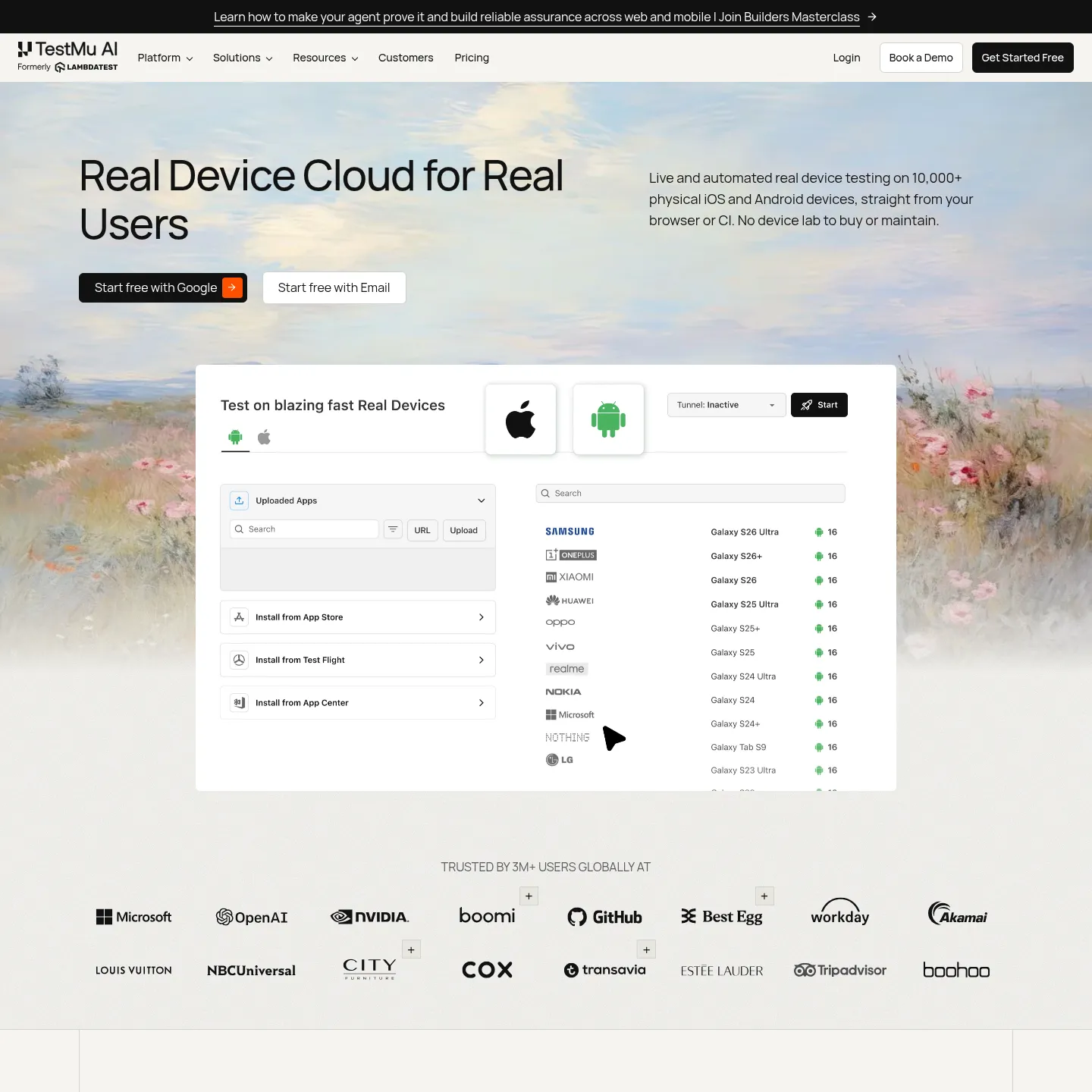The width and height of the screenshot is (1092, 1092).
Task: Choose the Oppo brand logo
Action: pos(560,623)
